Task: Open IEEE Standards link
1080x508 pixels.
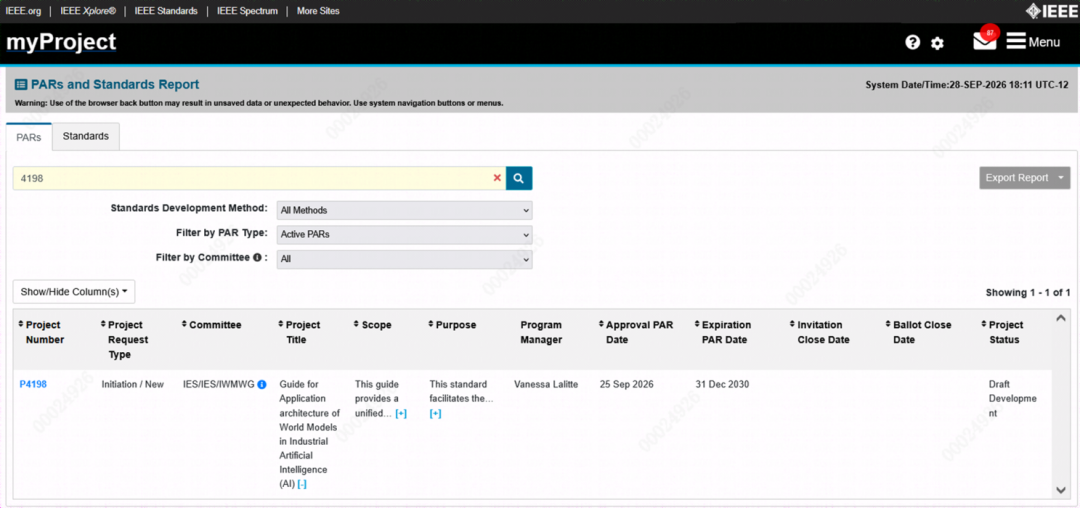Action: (166, 11)
